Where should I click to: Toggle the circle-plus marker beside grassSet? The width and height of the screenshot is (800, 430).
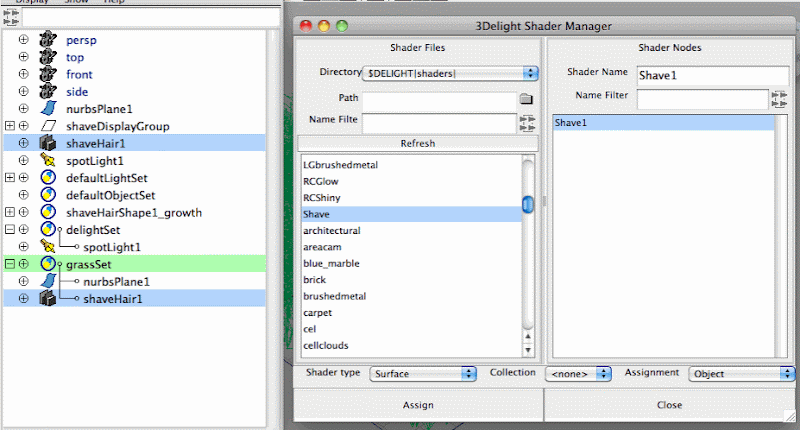pos(23,264)
